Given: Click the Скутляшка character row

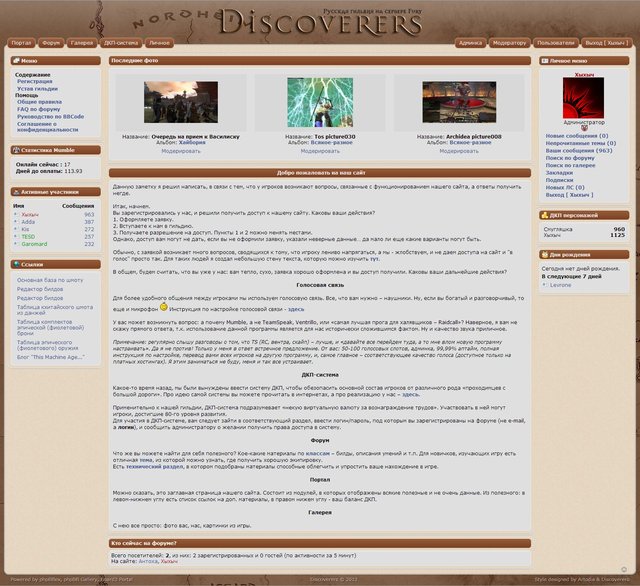Looking at the screenshot, I should click(x=584, y=229).
